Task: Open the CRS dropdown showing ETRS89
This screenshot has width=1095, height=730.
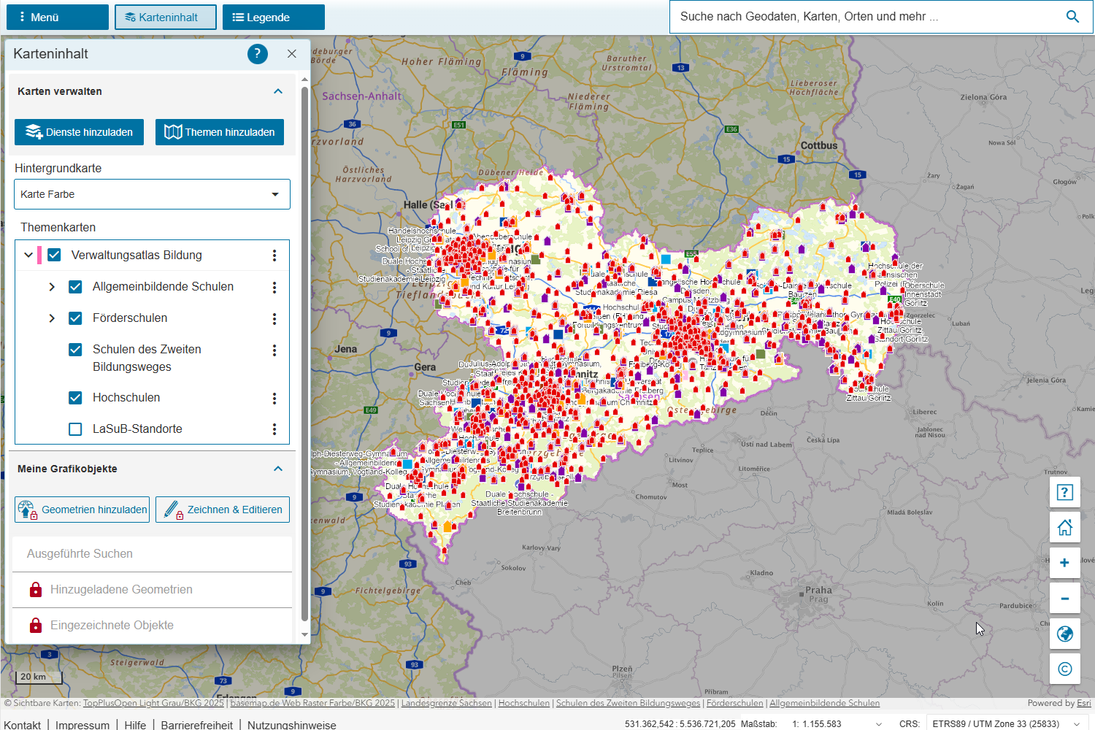Action: pos(1007,723)
